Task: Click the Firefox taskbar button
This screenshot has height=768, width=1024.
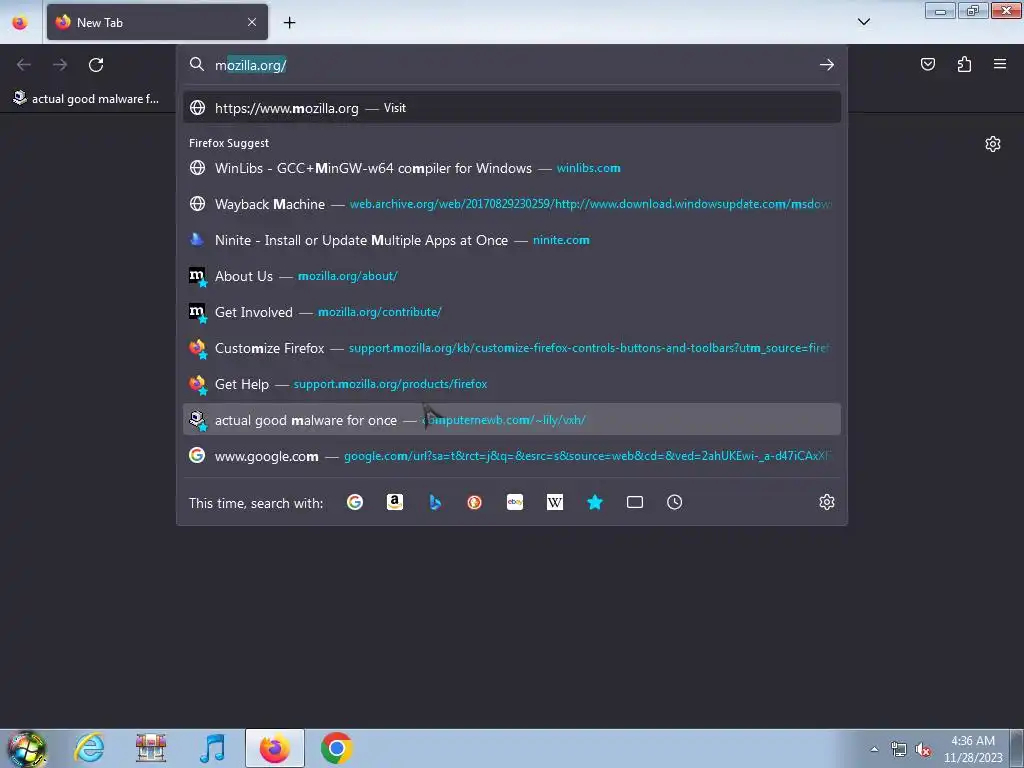Action: [275, 748]
